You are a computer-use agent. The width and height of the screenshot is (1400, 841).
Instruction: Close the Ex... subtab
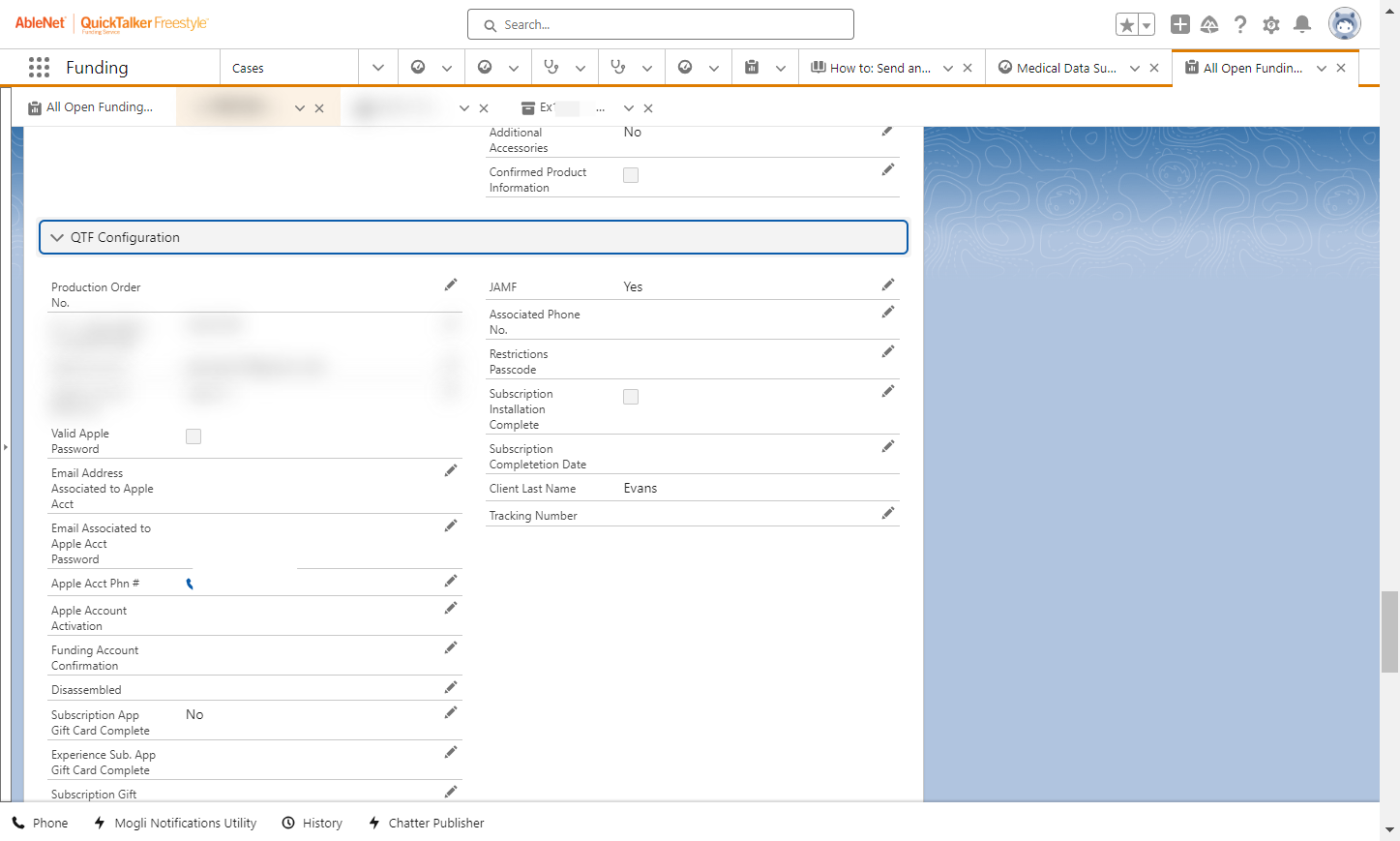click(x=648, y=108)
